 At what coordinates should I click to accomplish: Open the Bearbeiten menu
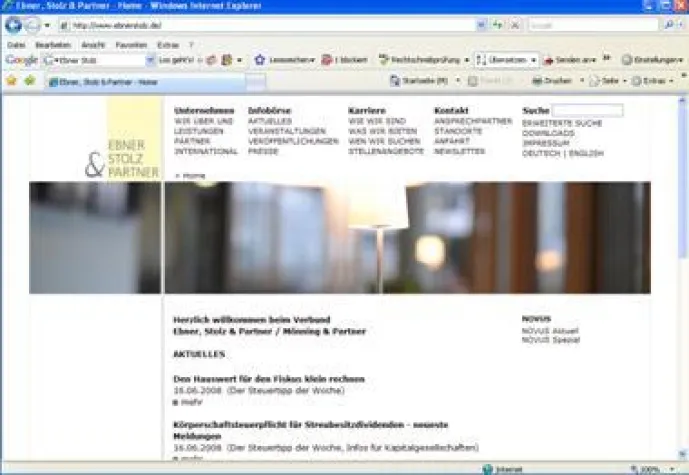pyautogui.click(x=53, y=45)
